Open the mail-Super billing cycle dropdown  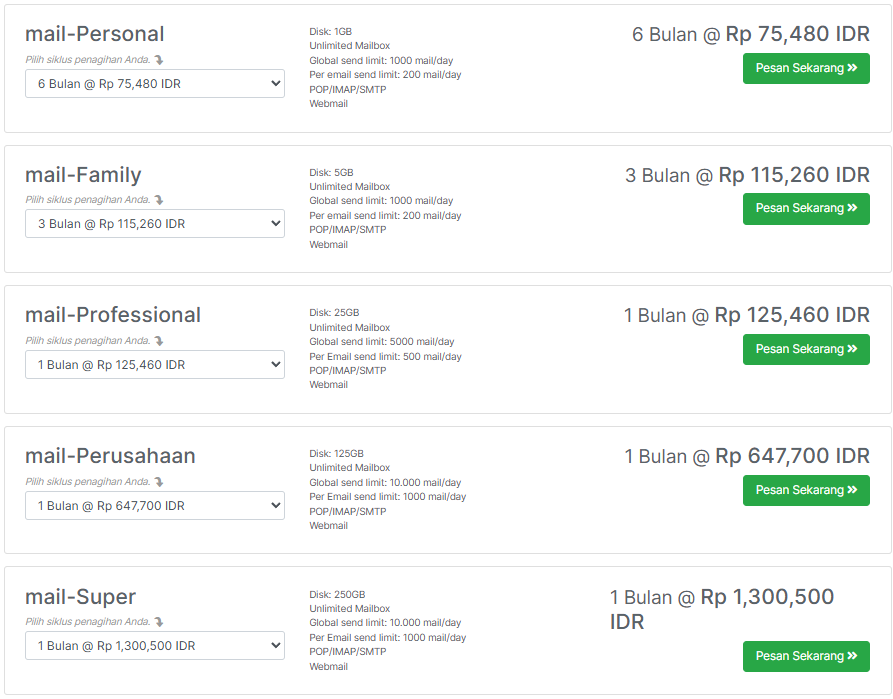point(155,645)
